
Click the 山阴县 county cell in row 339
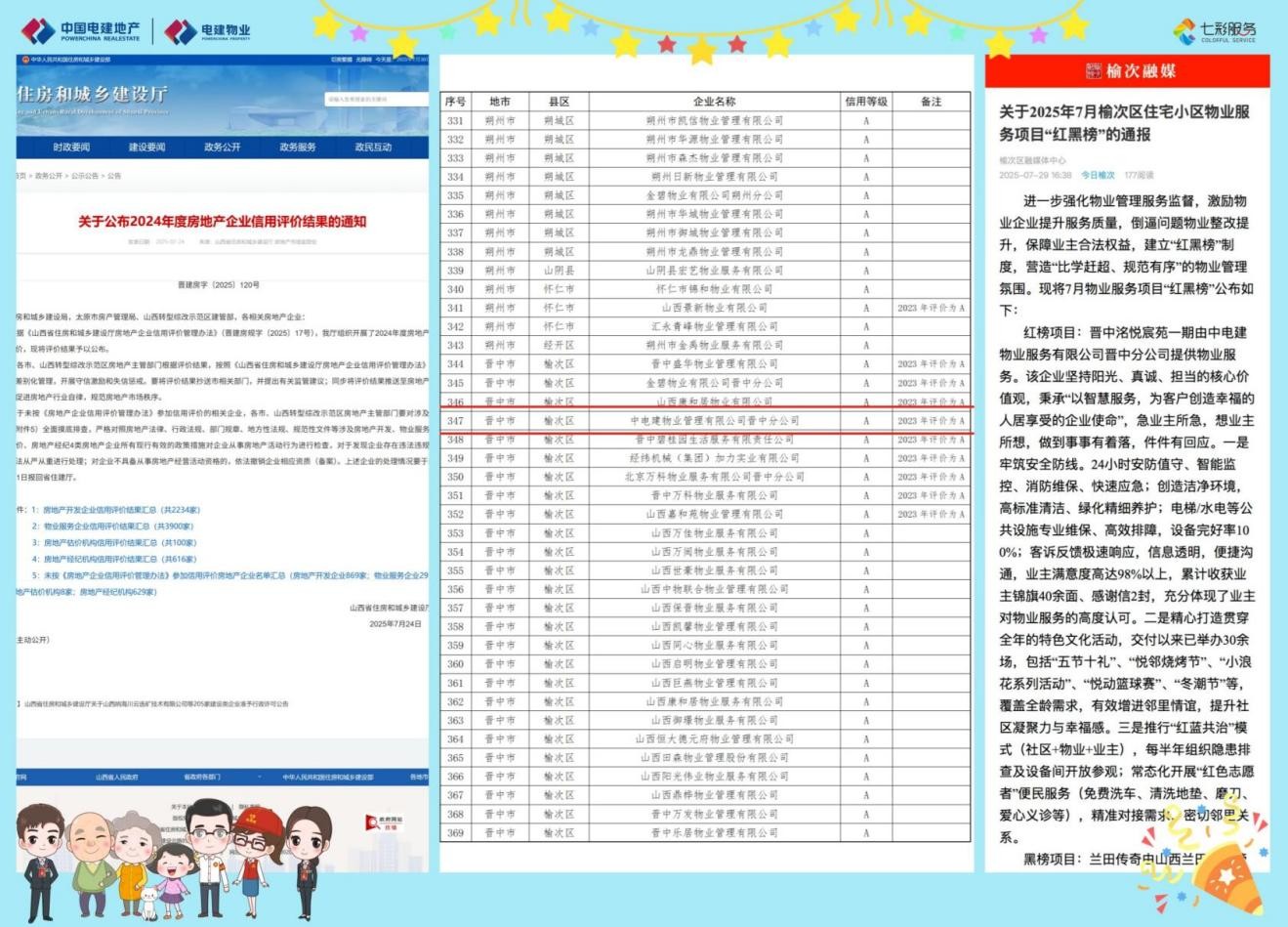pos(559,271)
